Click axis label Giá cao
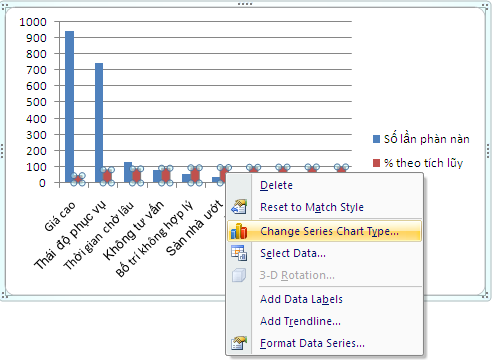The width and height of the screenshot is (493, 361). point(60,216)
